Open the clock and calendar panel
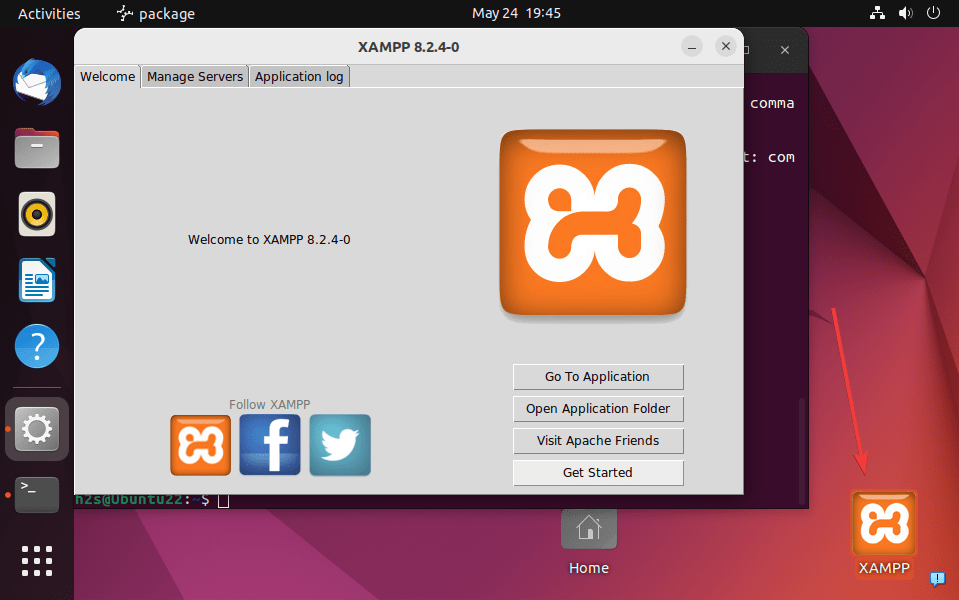The image size is (959, 600). click(516, 13)
